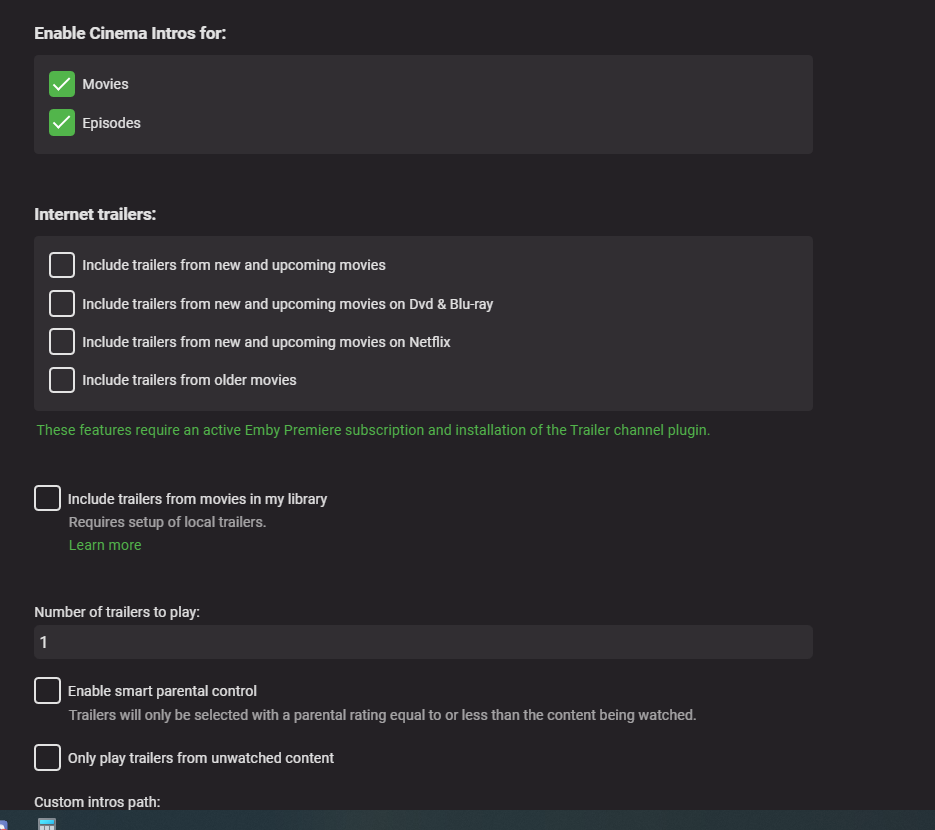Click the 'Include trailers from older movies' label

tap(189, 380)
